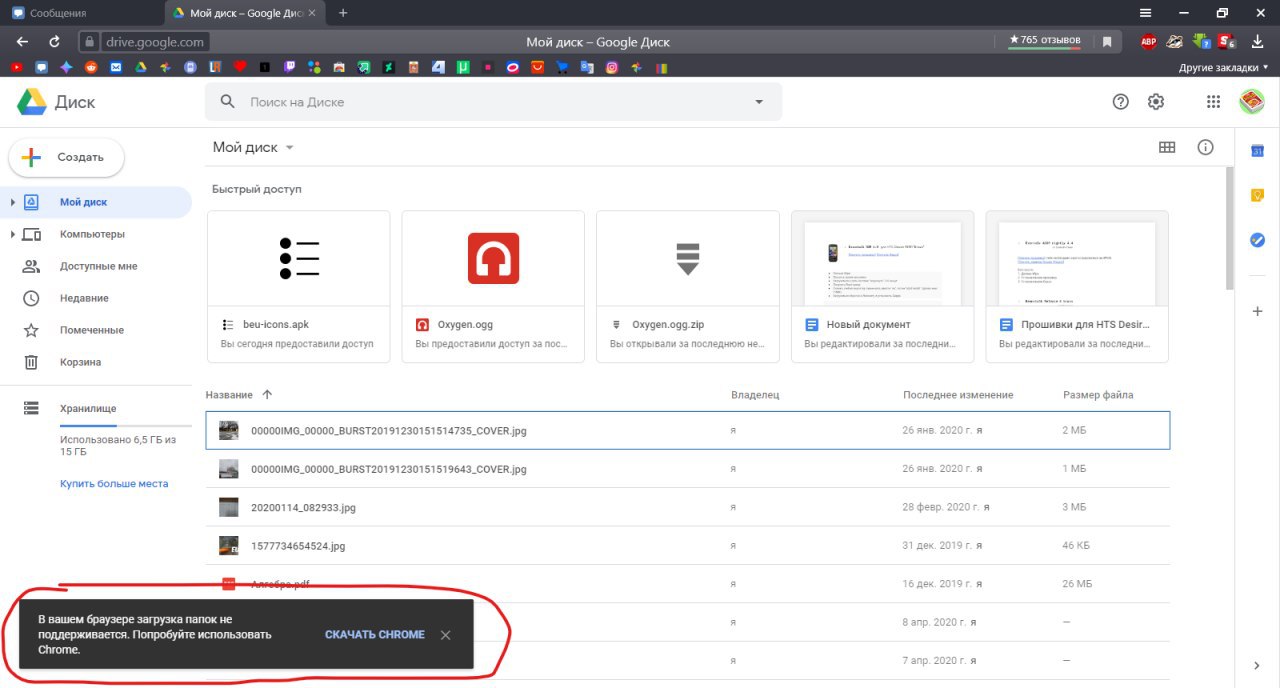
Task: Open search options dropdown arrow
Action: (758, 102)
